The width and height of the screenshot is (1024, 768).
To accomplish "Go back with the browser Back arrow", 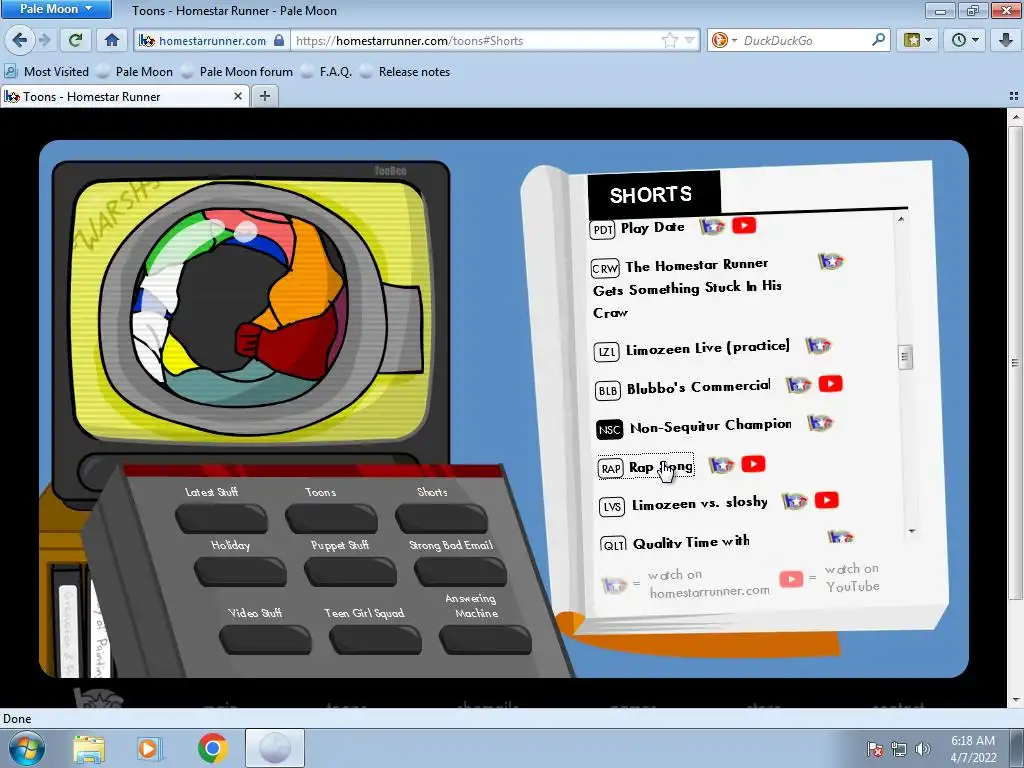I will pos(20,40).
